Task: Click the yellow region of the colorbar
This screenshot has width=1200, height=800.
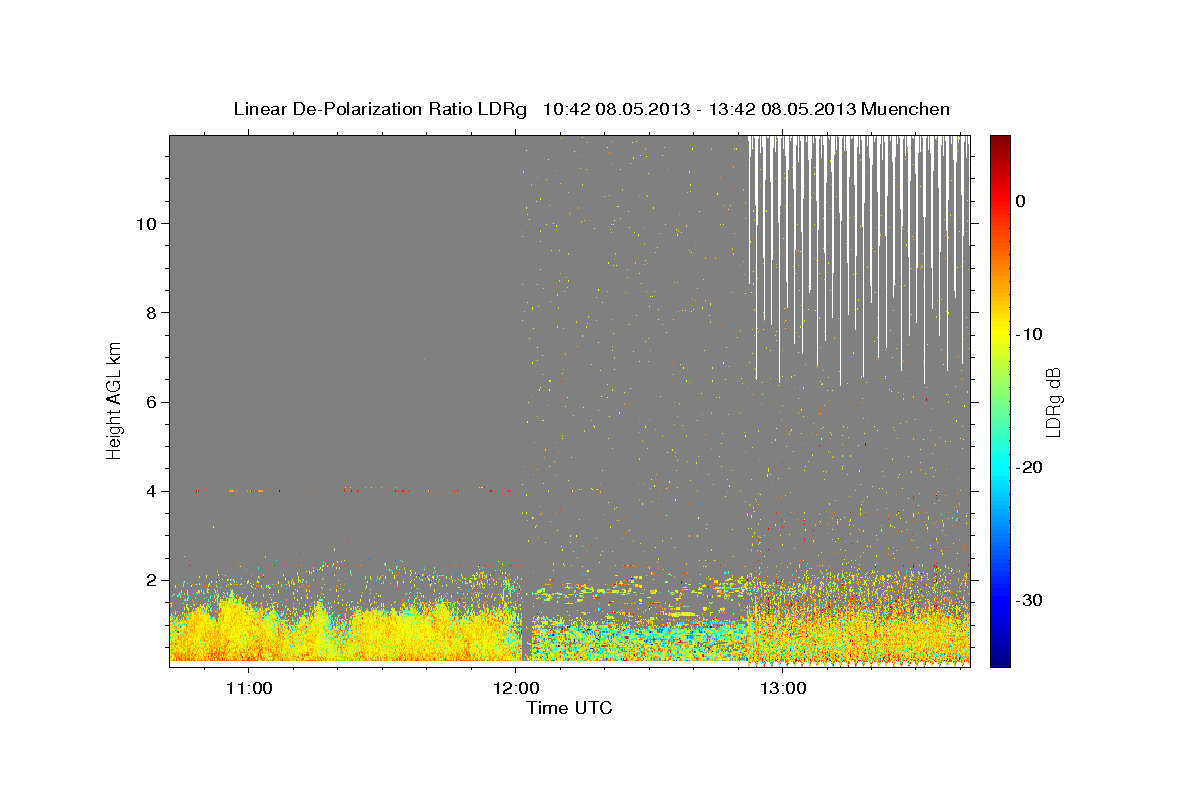Action: 1000,330
